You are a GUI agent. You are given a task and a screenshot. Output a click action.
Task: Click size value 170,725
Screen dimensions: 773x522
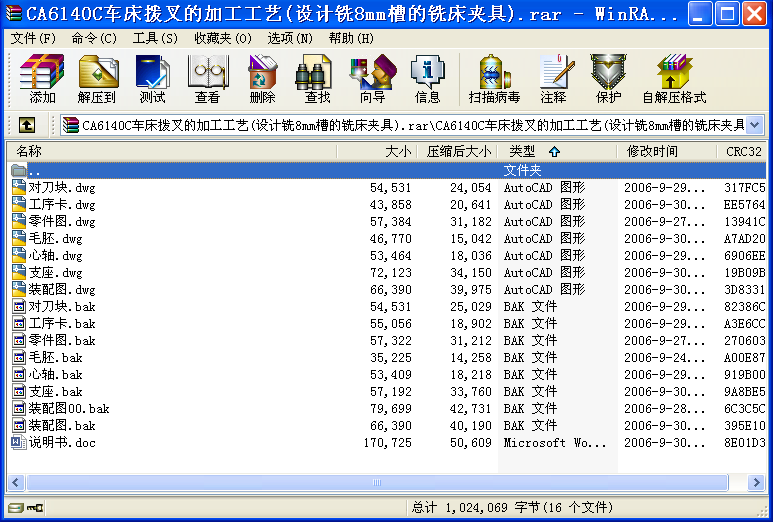[x=387, y=443]
